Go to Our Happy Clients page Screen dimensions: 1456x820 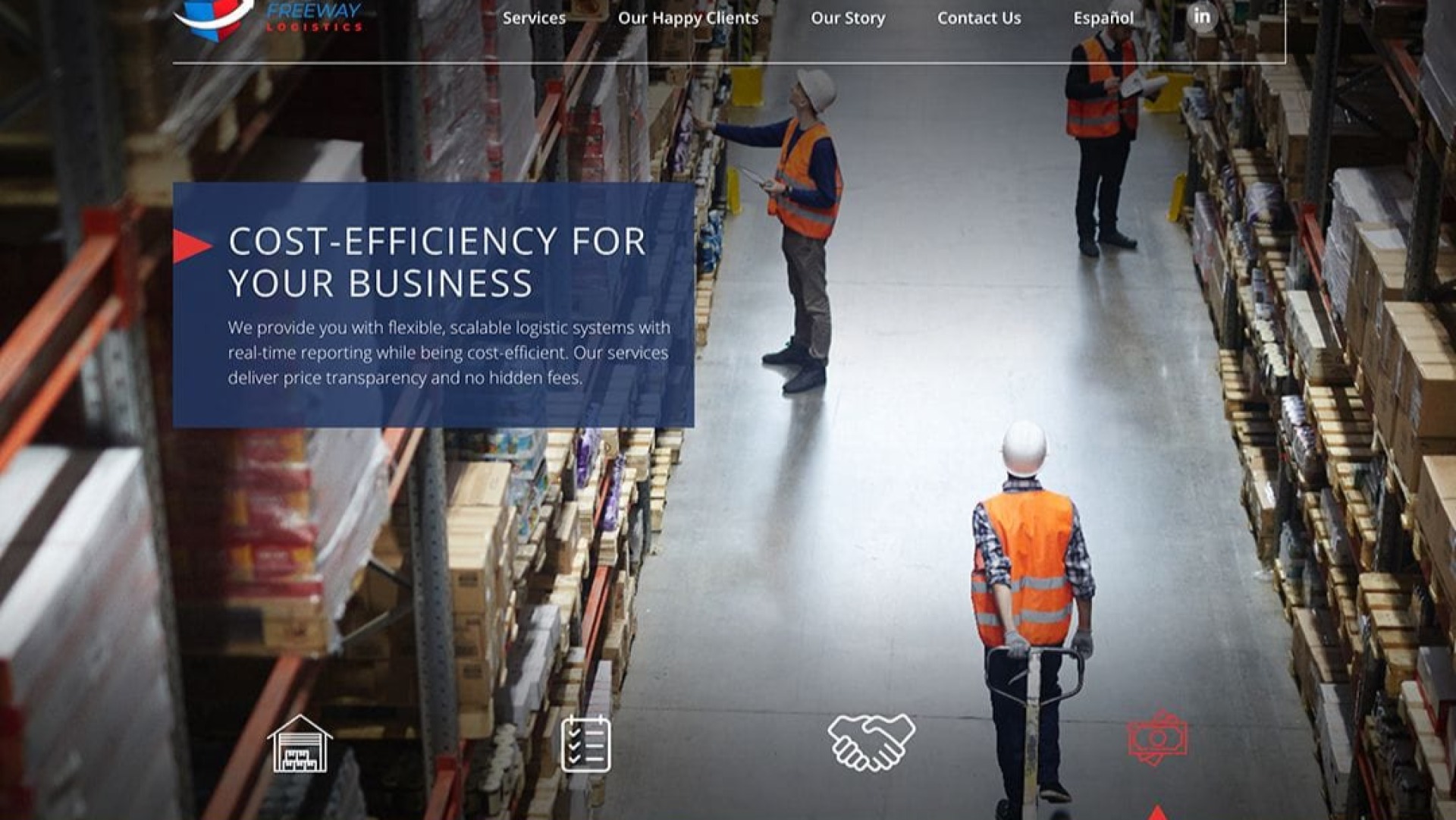[x=688, y=18]
